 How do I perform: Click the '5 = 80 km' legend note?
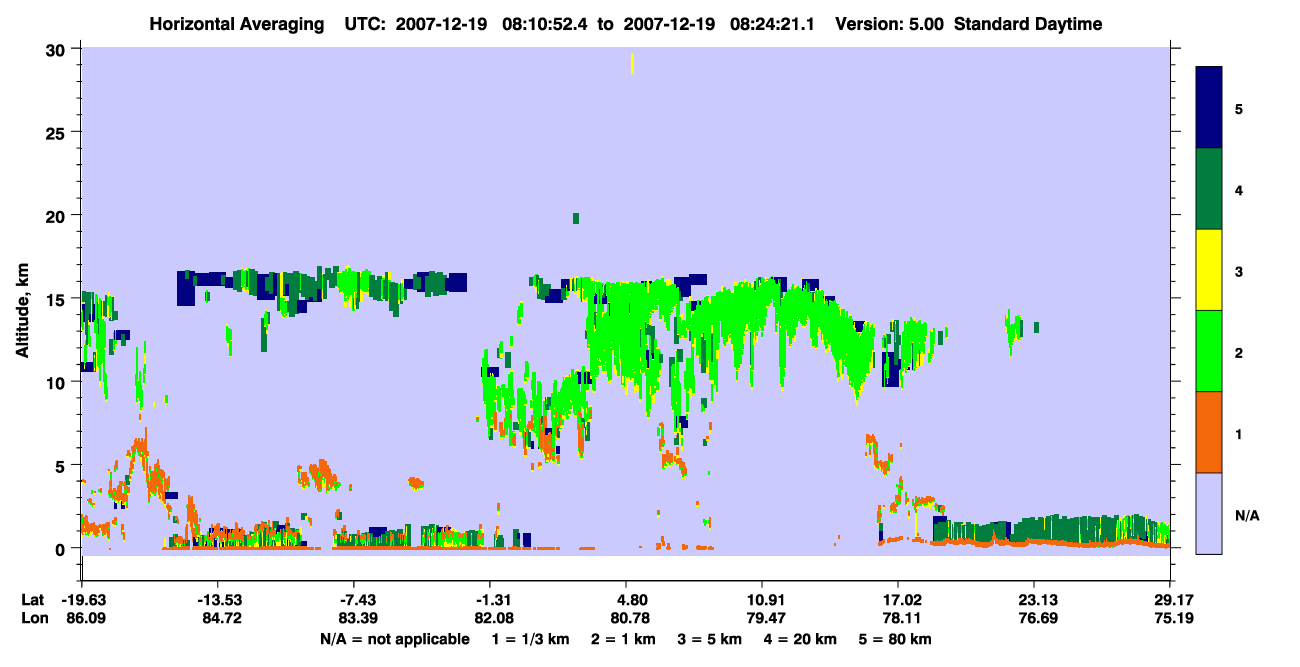(x=896, y=639)
